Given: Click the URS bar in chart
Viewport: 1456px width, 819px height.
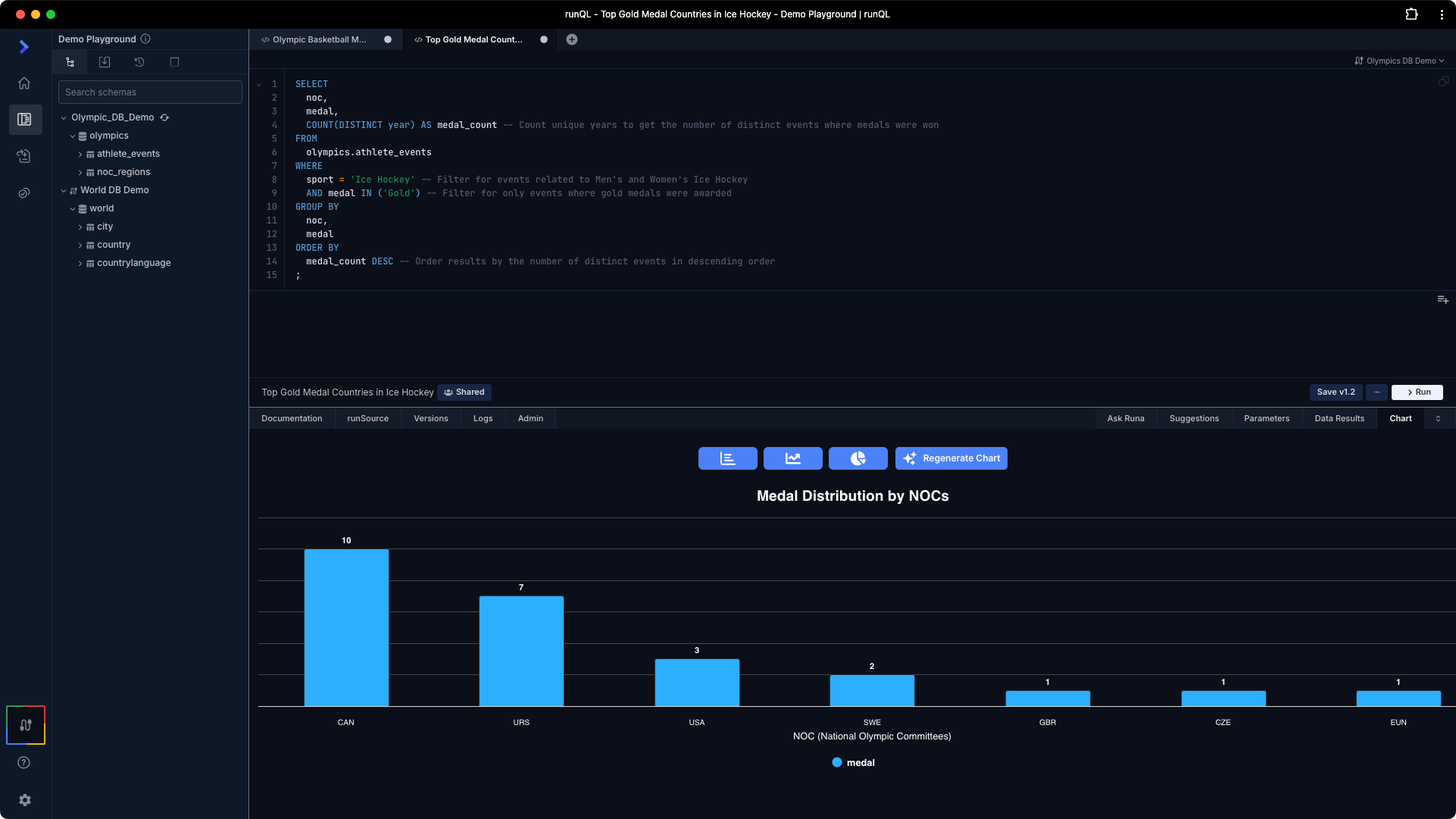Looking at the screenshot, I should (x=521, y=652).
